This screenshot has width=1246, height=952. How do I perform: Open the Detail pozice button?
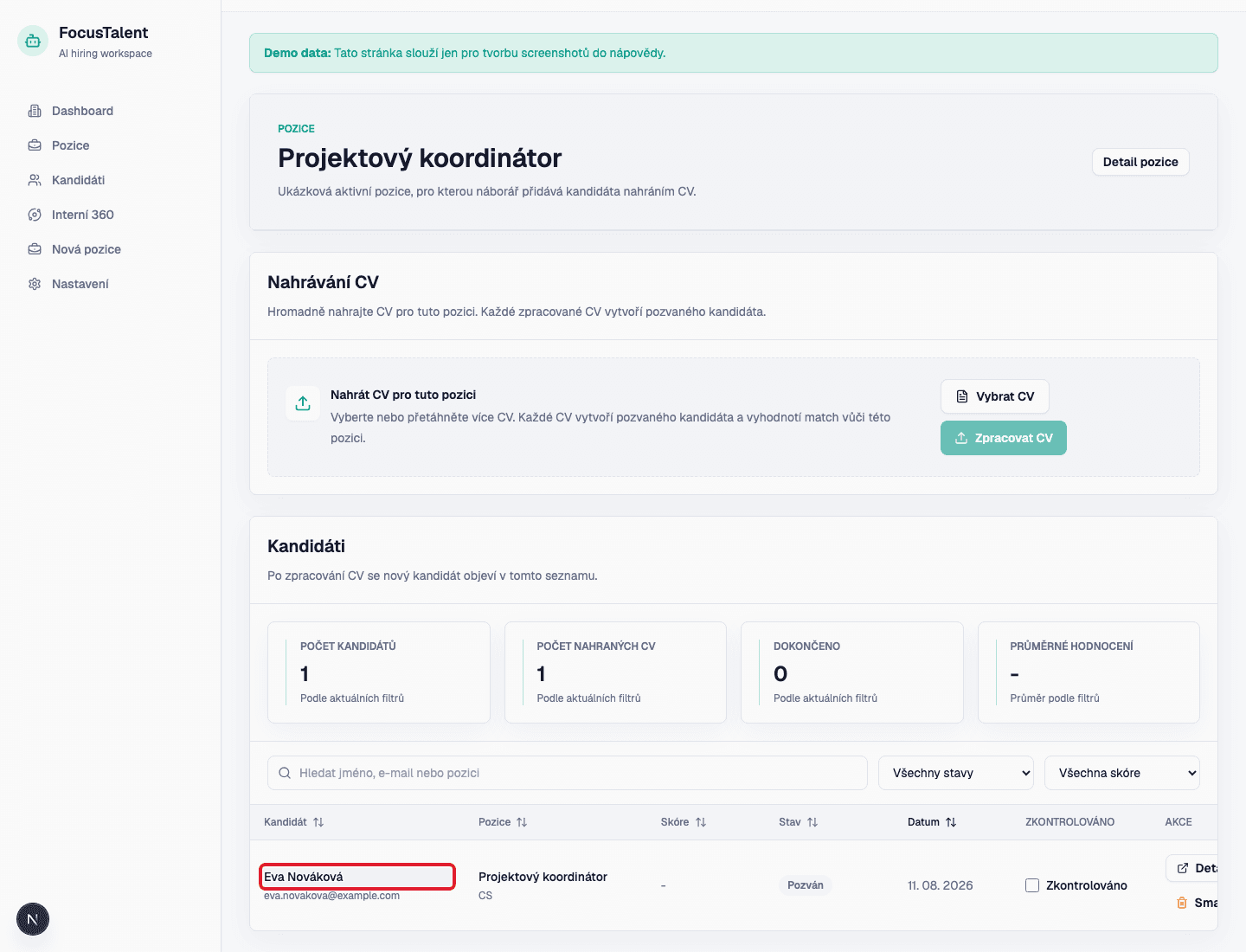(x=1140, y=162)
